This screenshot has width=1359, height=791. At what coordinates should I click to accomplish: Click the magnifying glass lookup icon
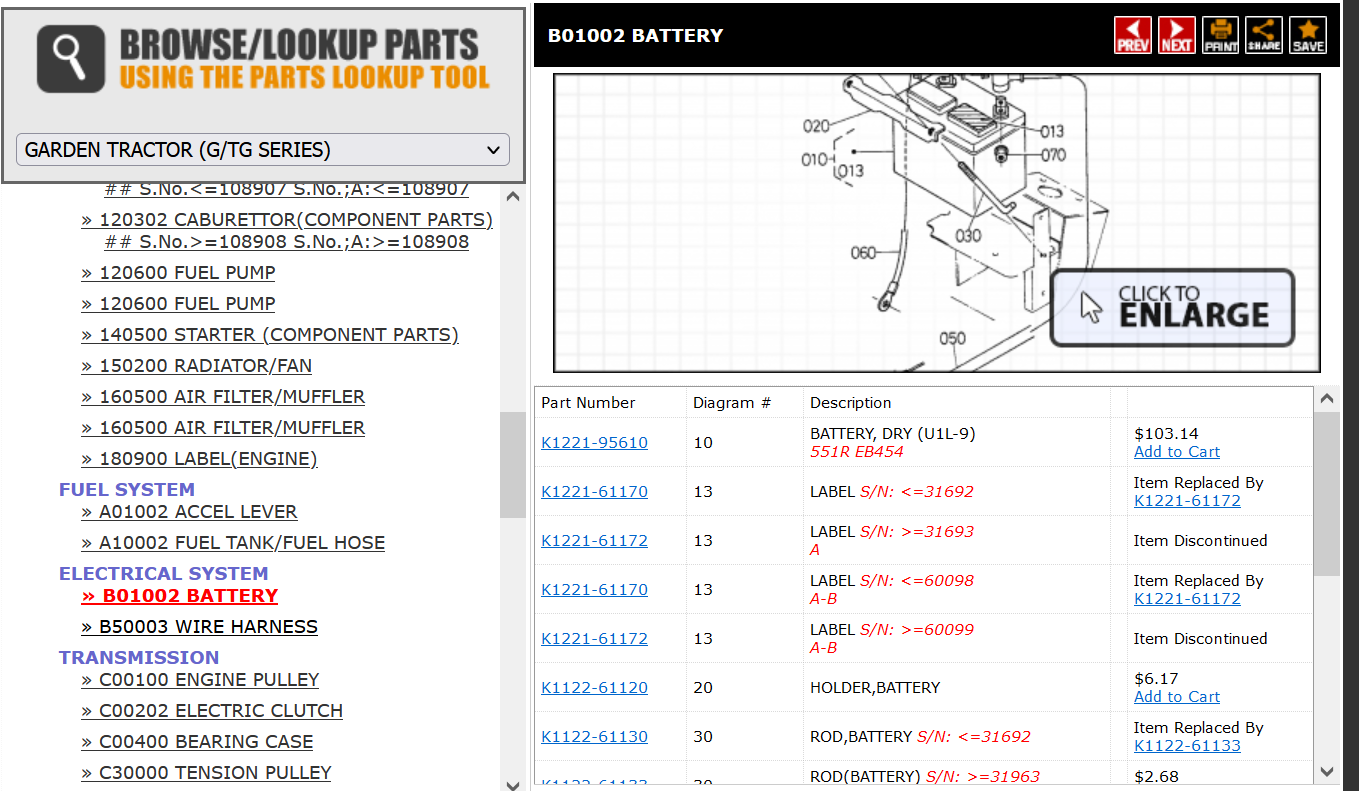tap(71, 59)
